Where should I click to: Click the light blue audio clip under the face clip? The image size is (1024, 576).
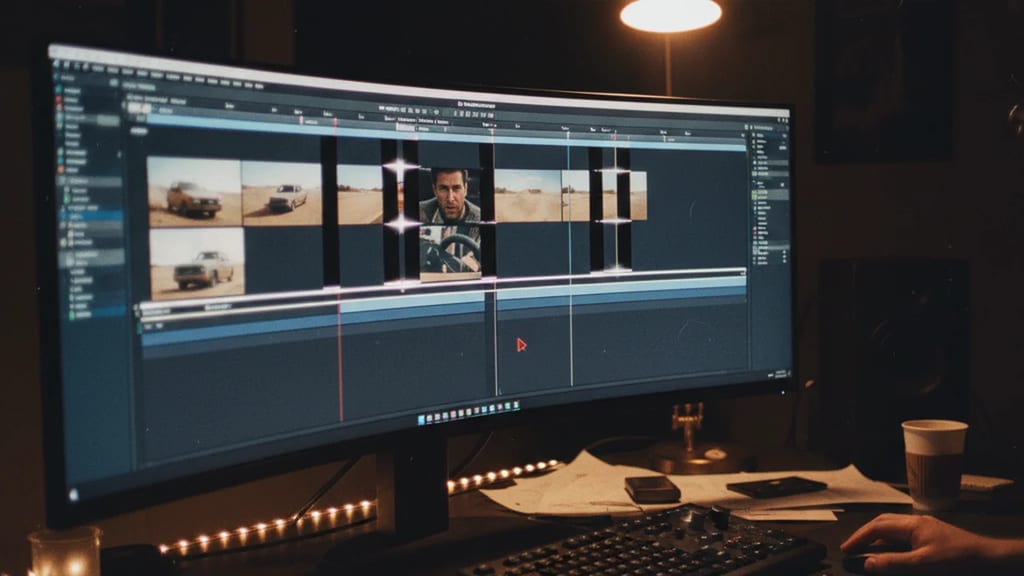(x=411, y=302)
